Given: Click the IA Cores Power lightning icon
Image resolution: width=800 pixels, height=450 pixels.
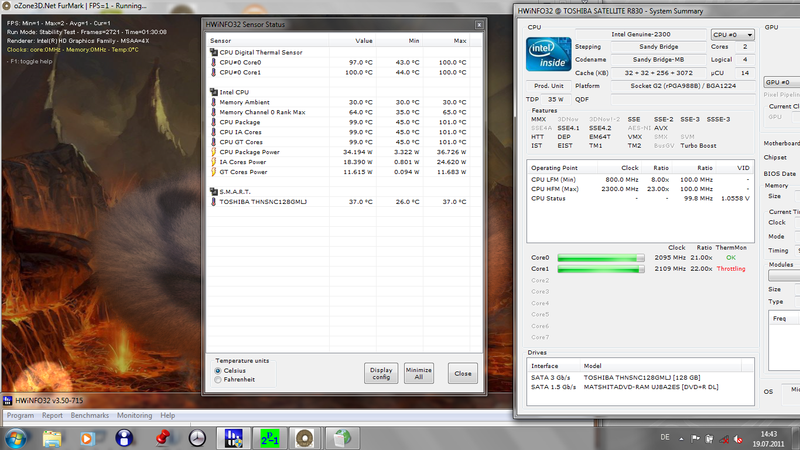Looking at the screenshot, I should [x=213, y=162].
